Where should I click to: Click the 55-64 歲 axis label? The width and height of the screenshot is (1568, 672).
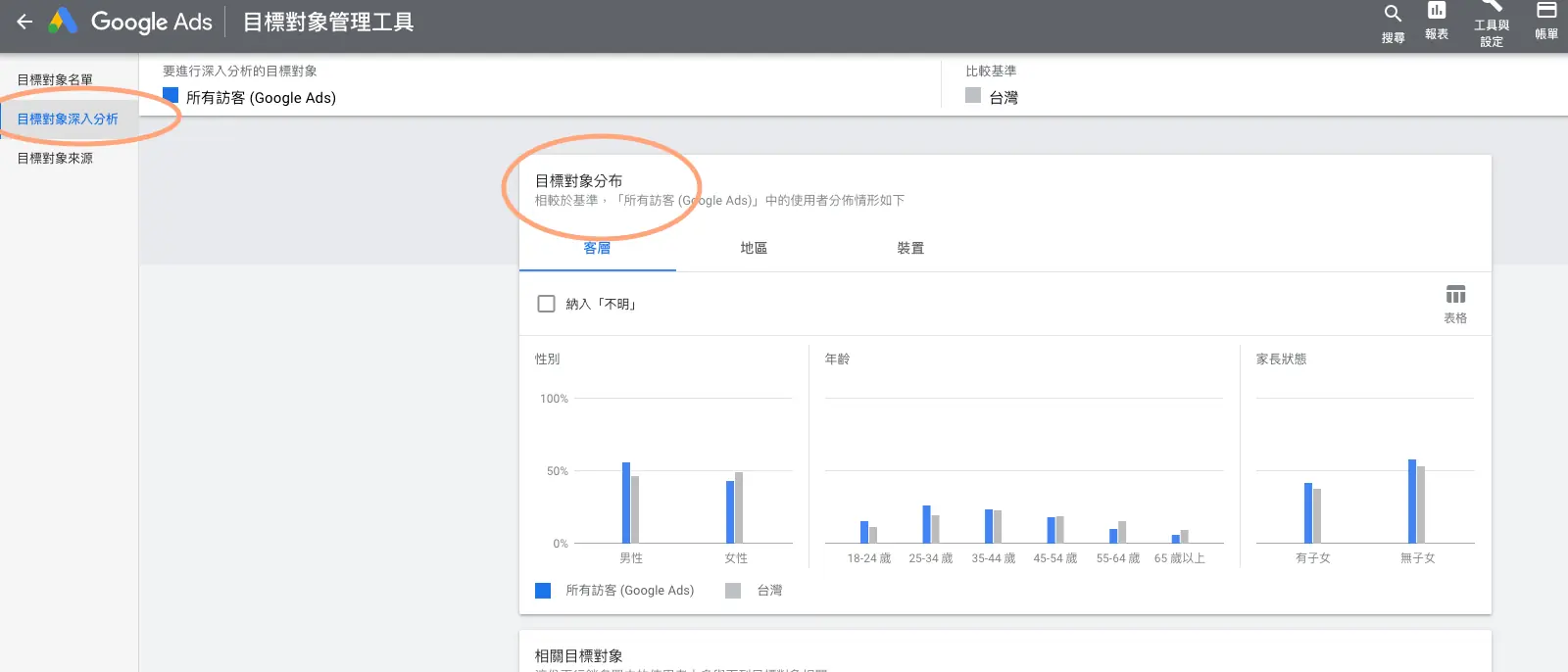(x=1118, y=558)
